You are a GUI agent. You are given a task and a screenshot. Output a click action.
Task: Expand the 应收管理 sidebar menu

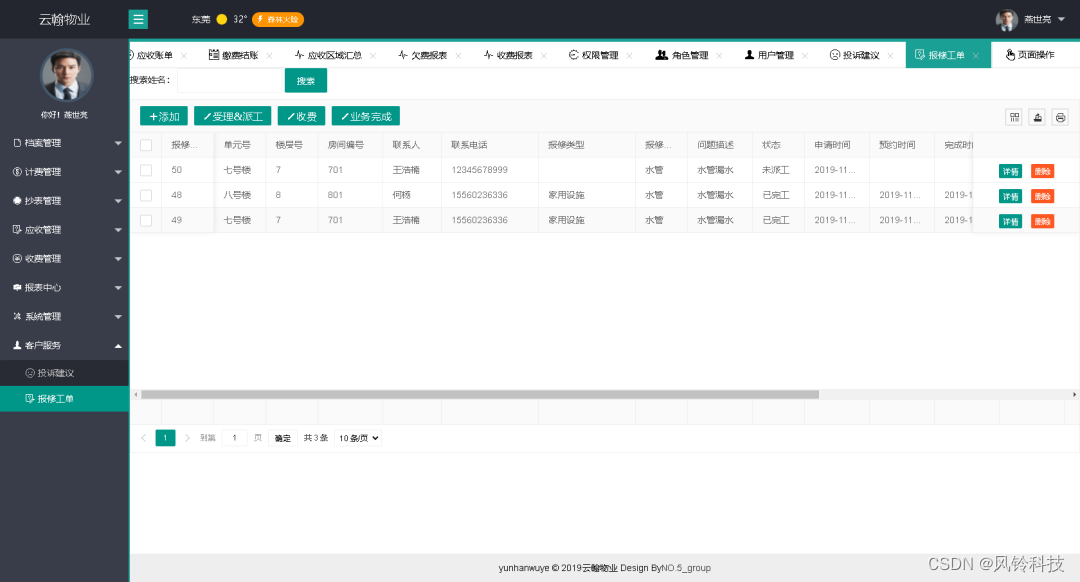65,230
